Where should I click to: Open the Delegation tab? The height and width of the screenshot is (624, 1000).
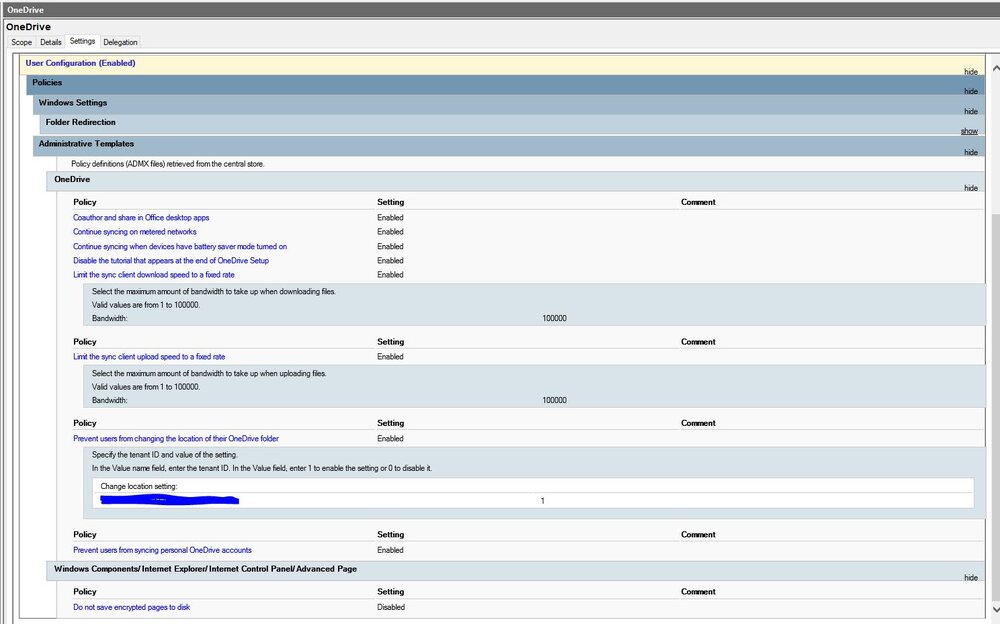[x=120, y=42]
